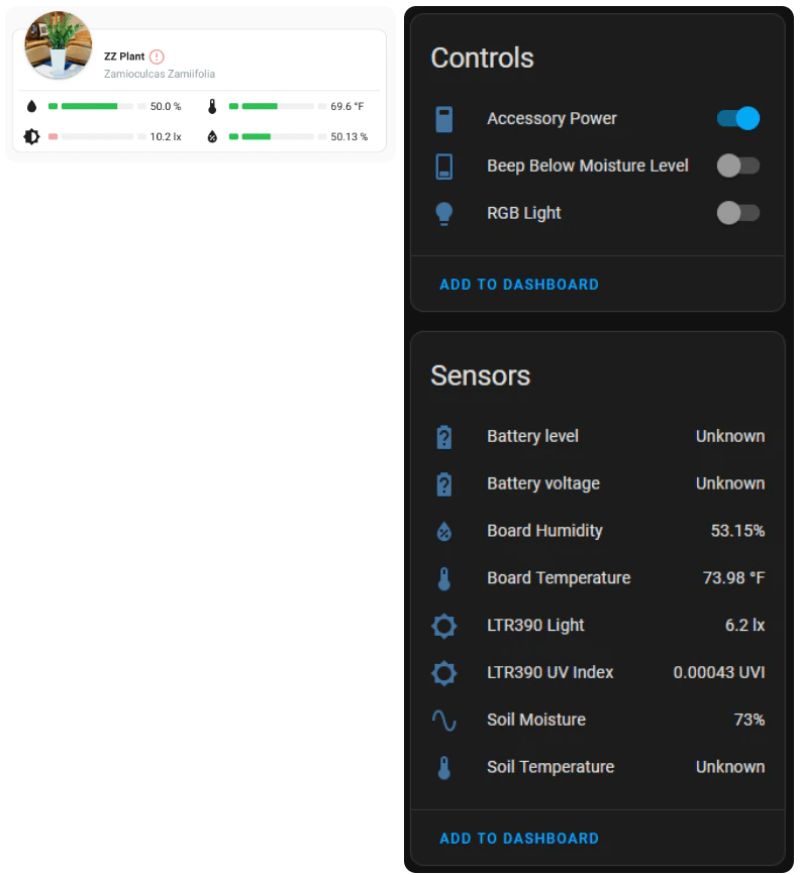Click the LTR390 Light sensor icon
800x875 pixels.
pos(444,626)
